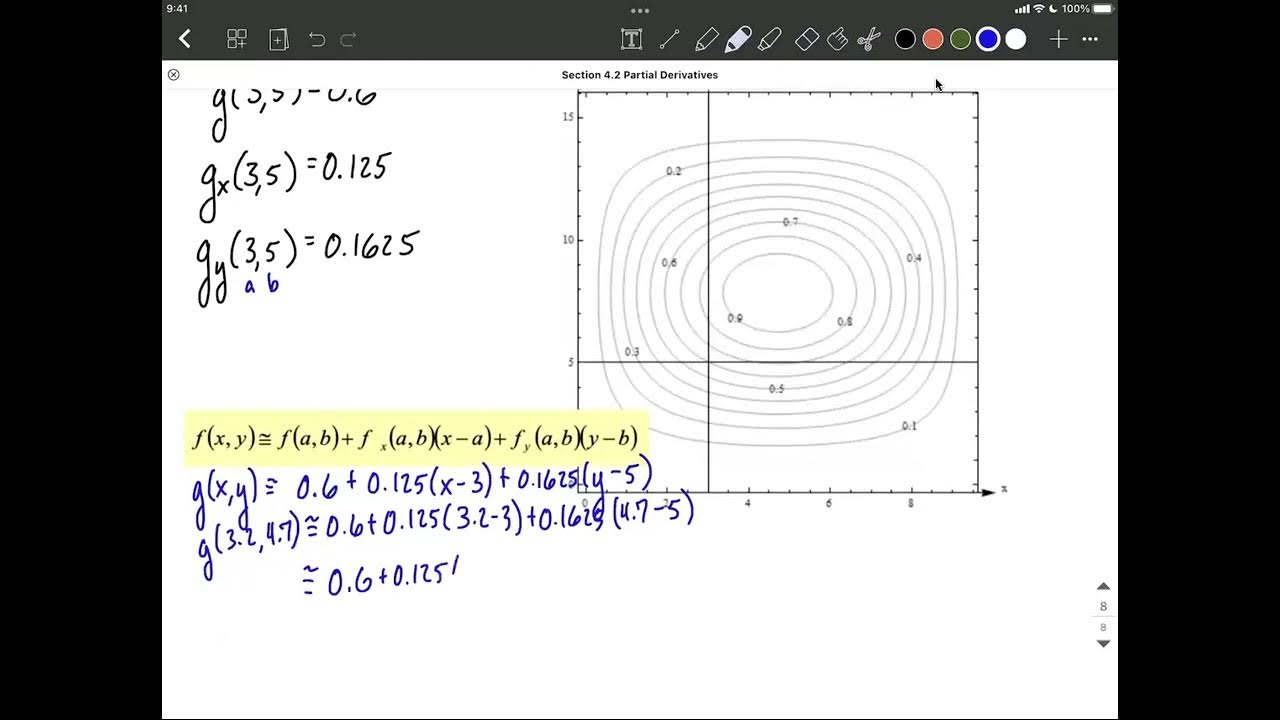Tap the 0.9 contour label on graph
The height and width of the screenshot is (720, 1280).
click(735, 318)
